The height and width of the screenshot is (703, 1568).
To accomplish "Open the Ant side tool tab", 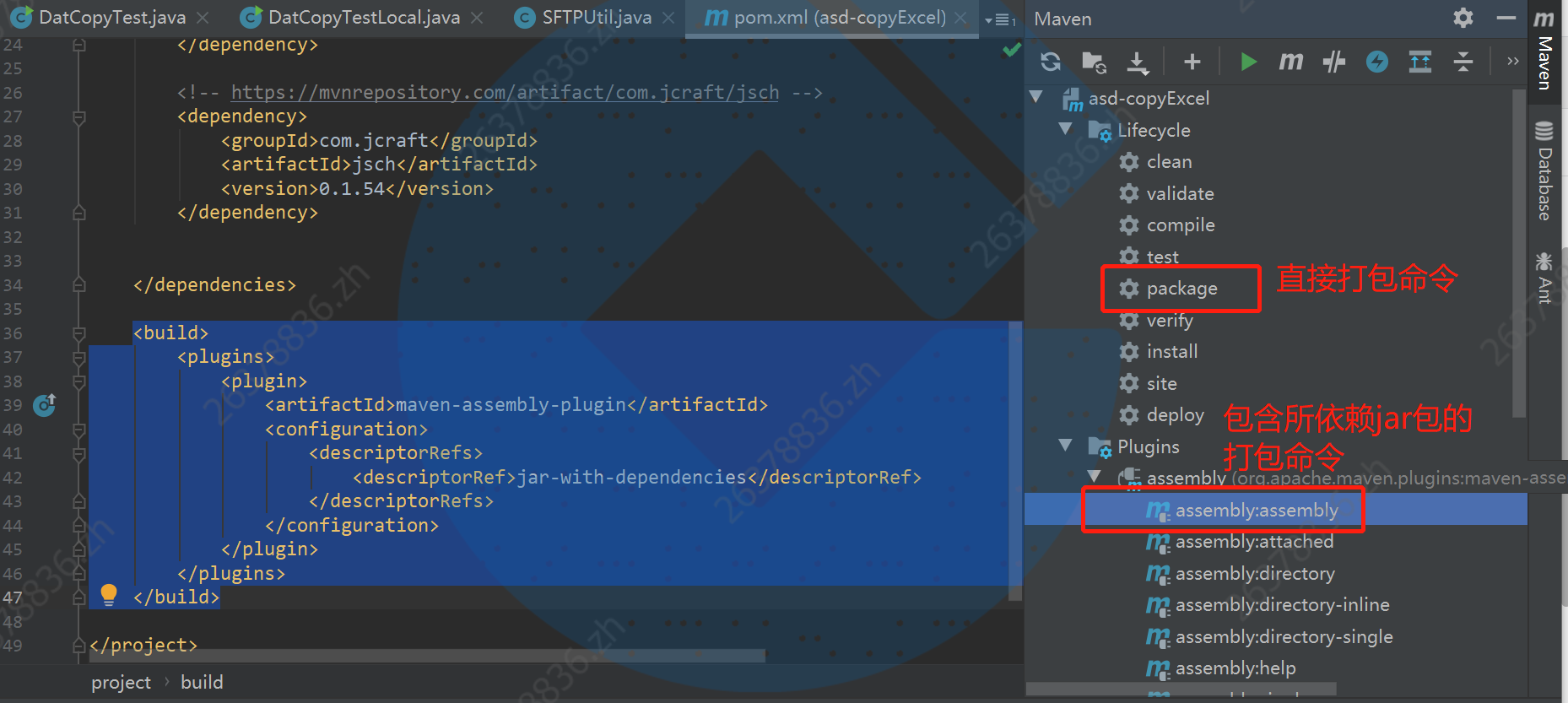I will tap(1544, 278).
